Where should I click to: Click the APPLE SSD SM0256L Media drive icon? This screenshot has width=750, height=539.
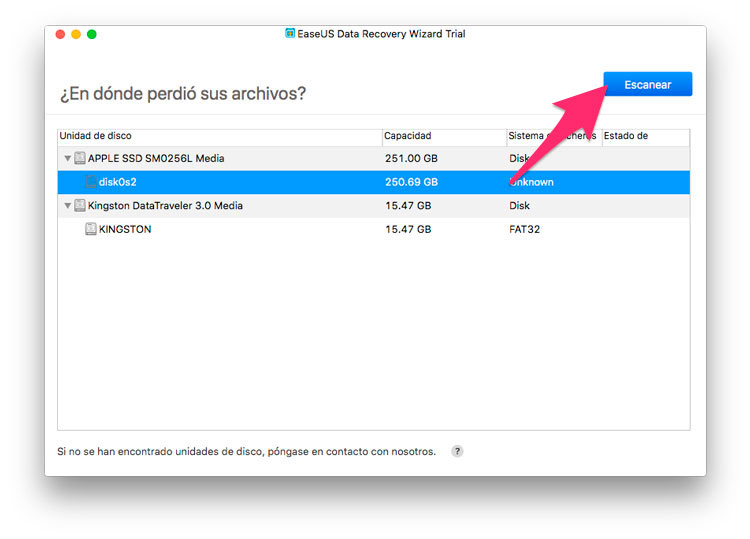(80, 158)
